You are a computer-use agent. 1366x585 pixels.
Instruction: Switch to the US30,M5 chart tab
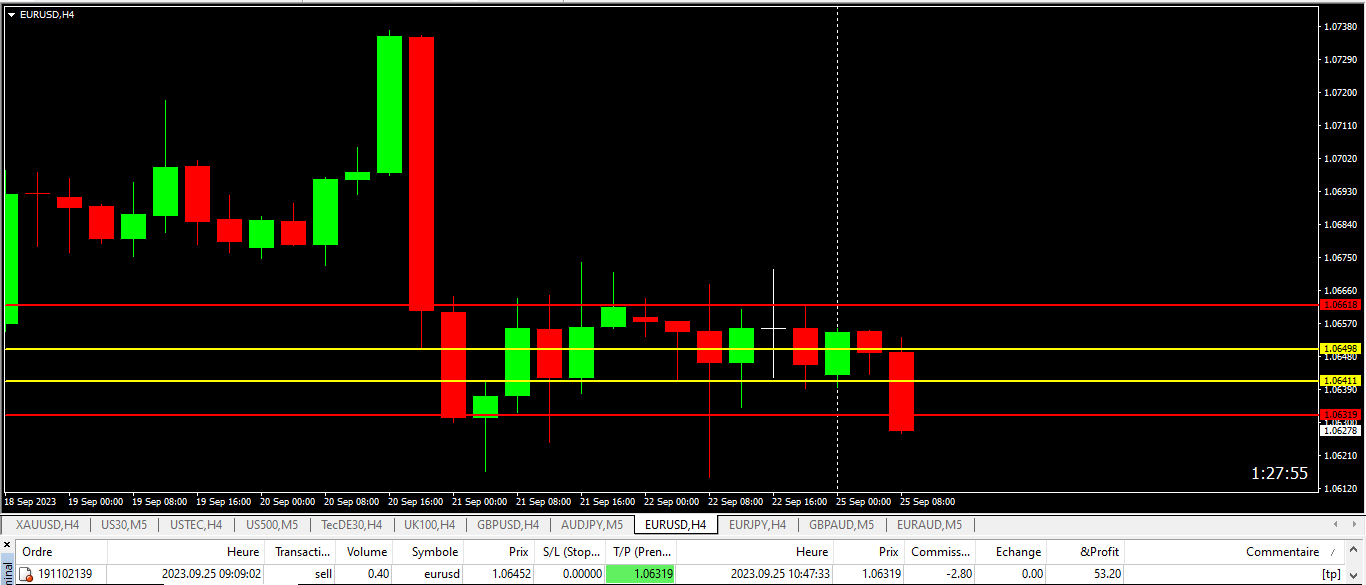[124, 524]
